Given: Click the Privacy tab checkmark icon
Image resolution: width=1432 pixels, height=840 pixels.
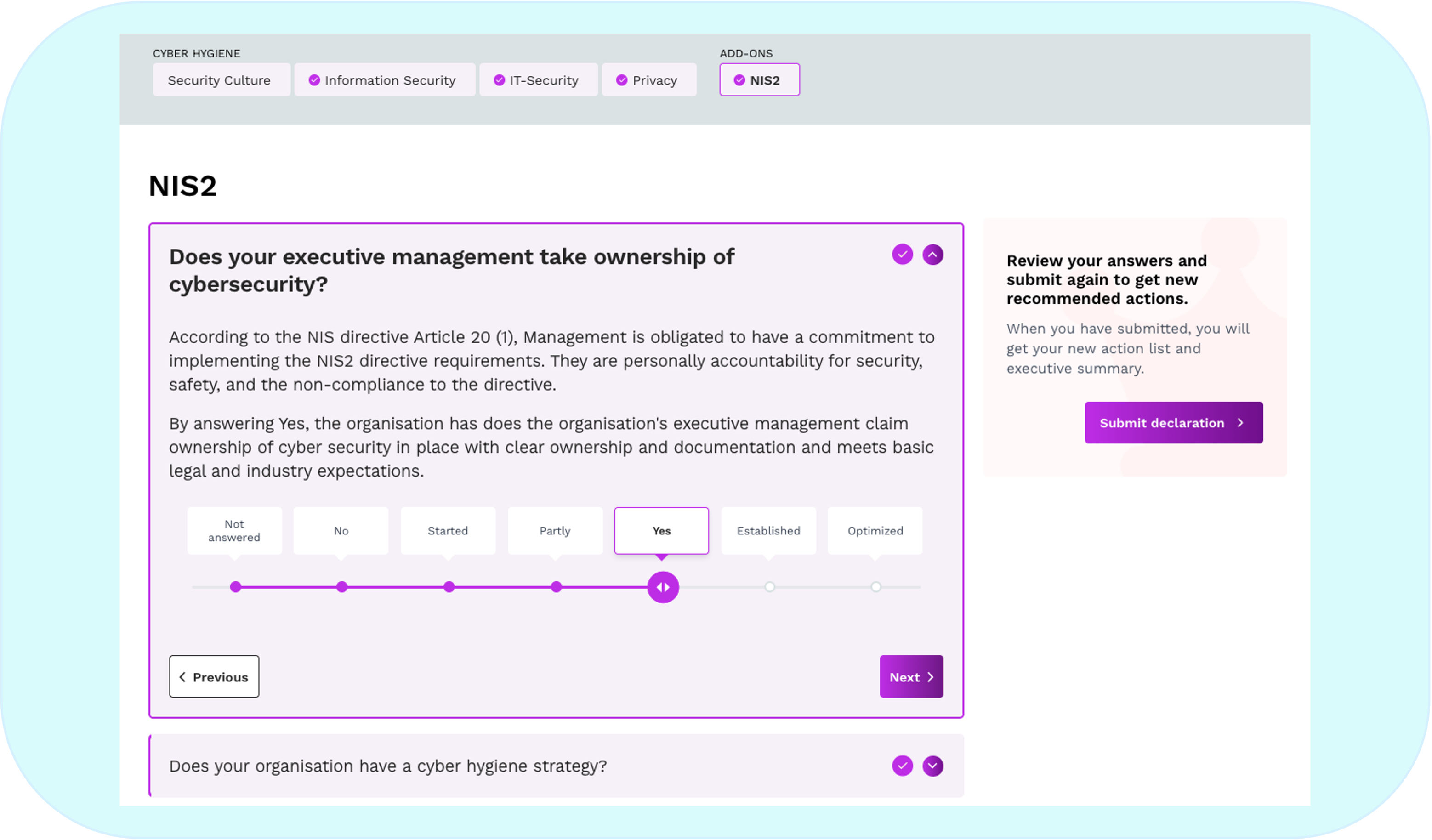Looking at the screenshot, I should tap(622, 80).
